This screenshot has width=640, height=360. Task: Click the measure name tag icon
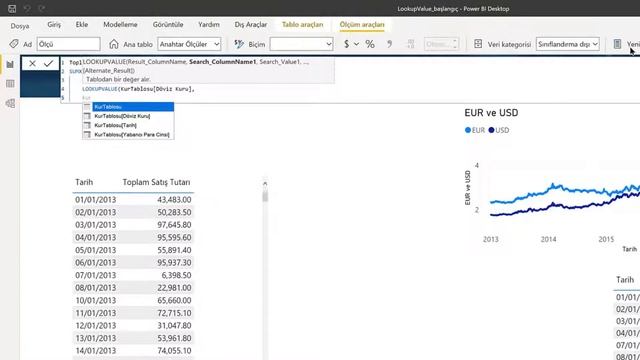(14, 44)
